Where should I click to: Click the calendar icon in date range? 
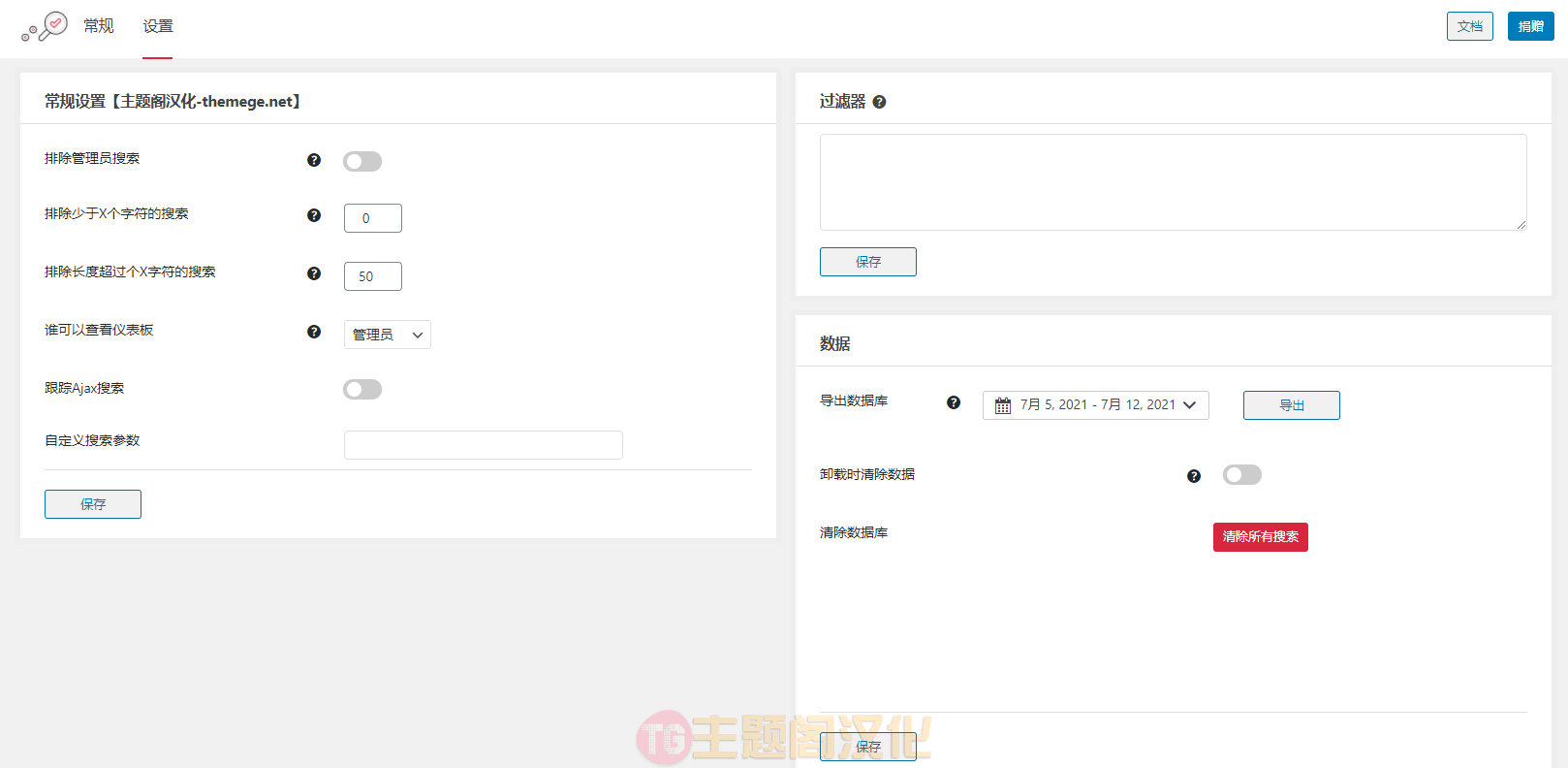click(1003, 405)
